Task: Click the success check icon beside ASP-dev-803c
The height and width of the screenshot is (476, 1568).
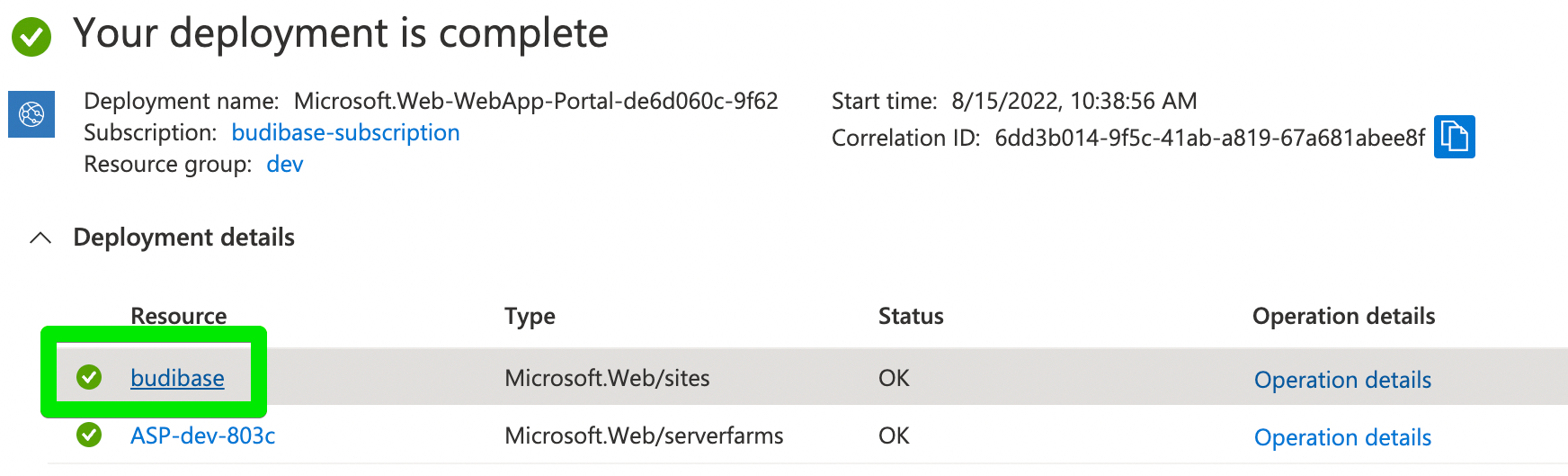Action: tap(89, 436)
